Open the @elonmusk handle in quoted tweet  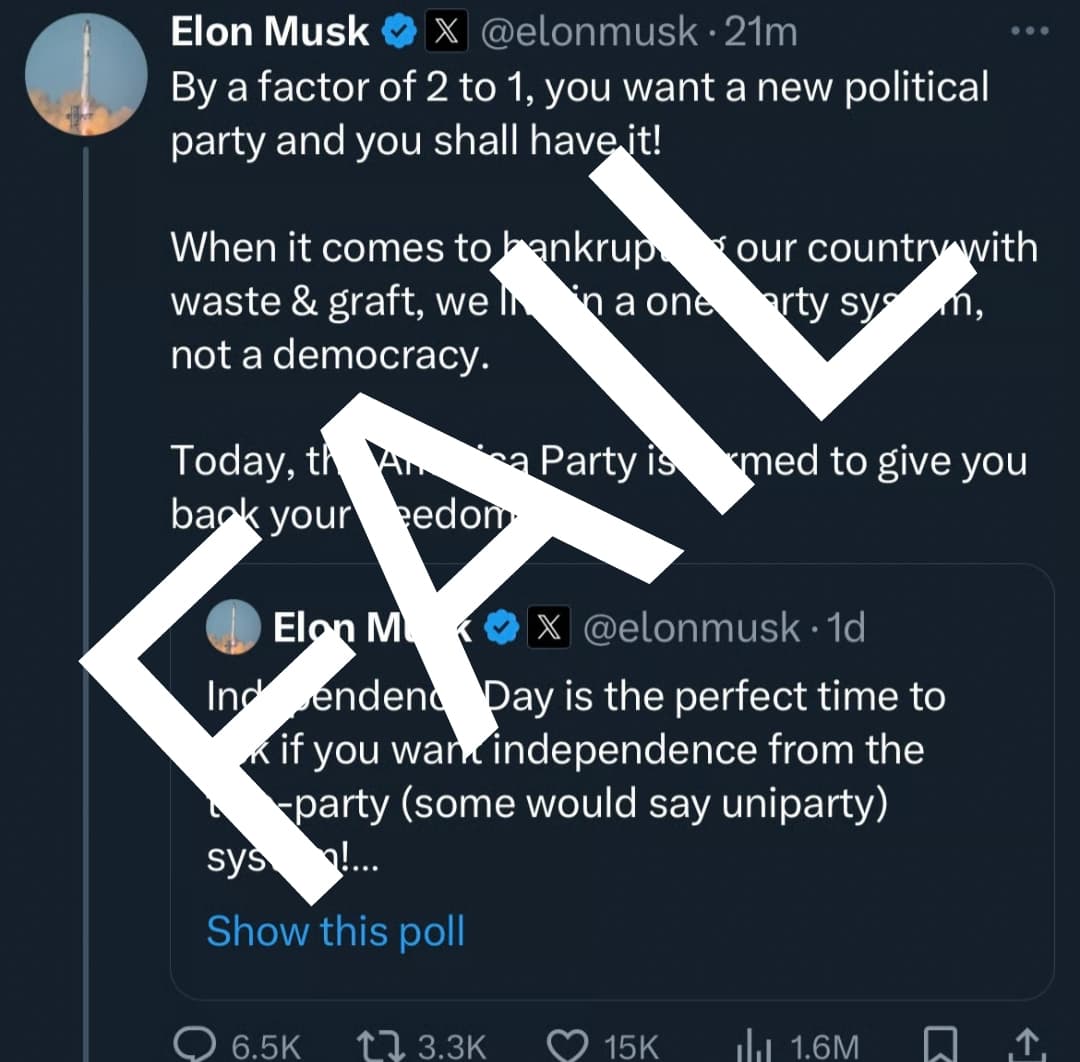[691, 628]
